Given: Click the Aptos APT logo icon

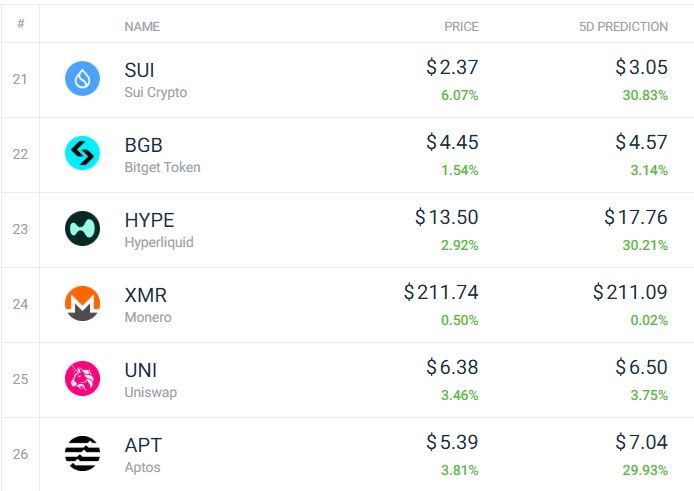Looking at the screenshot, I should coord(82,453).
